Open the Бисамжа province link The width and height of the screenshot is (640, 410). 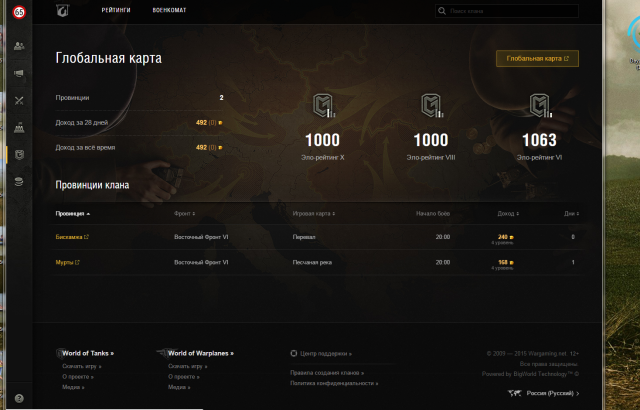click(x=71, y=237)
